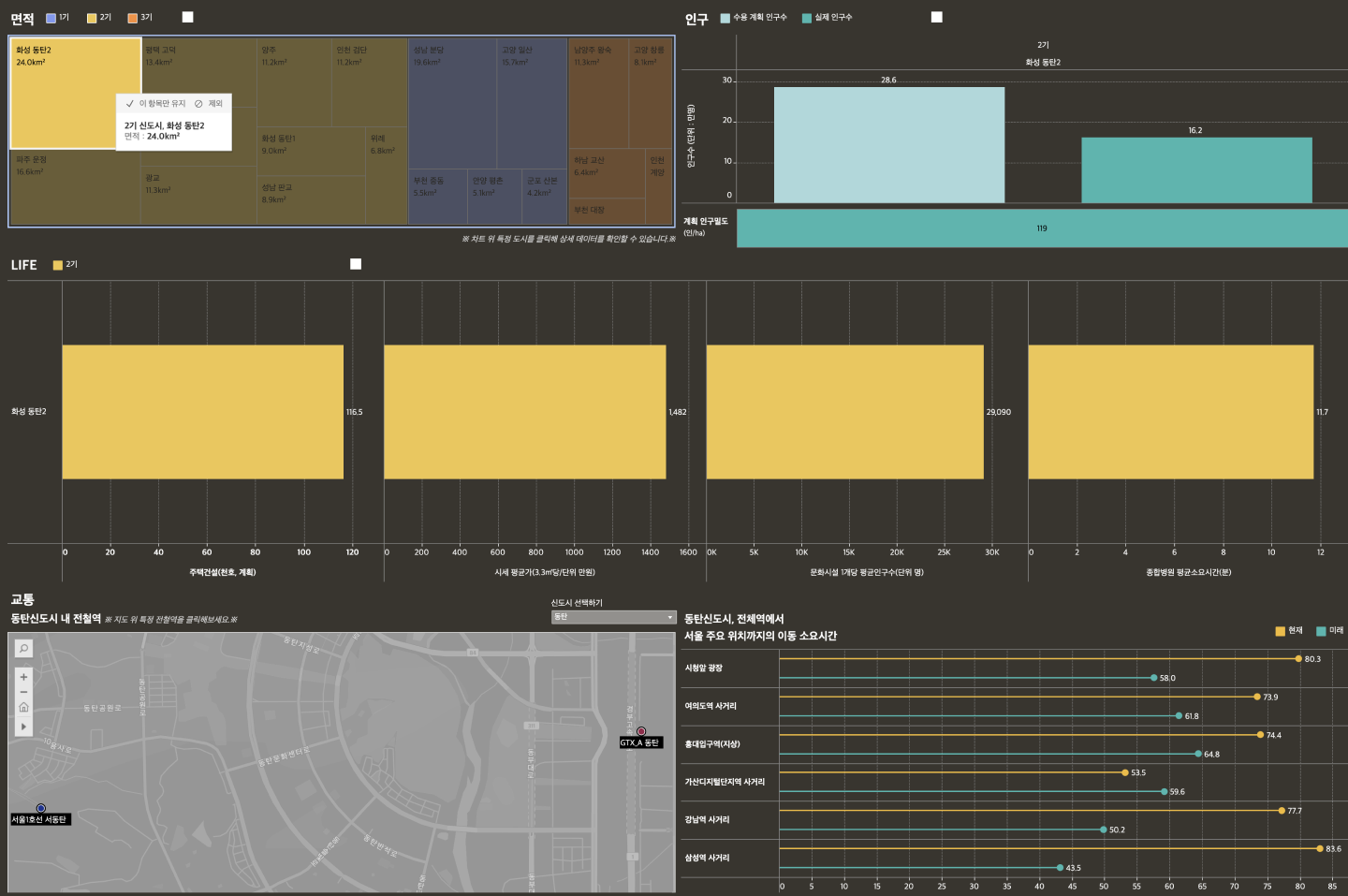The width and height of the screenshot is (1348, 896).
Task: Select 이 항목만 유지 in tooltip
Action: click(156, 104)
